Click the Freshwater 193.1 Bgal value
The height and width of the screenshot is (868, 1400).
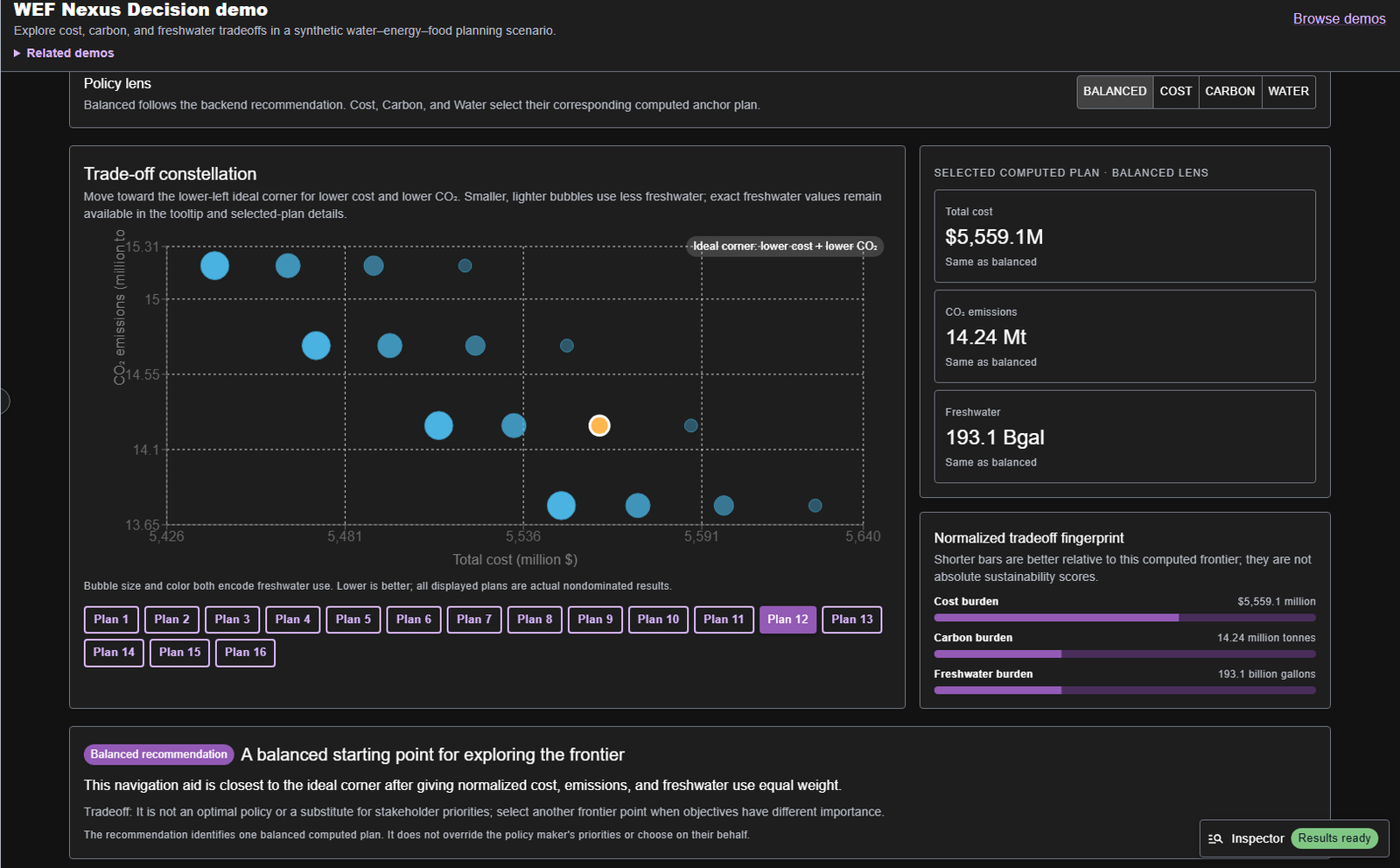click(x=995, y=437)
